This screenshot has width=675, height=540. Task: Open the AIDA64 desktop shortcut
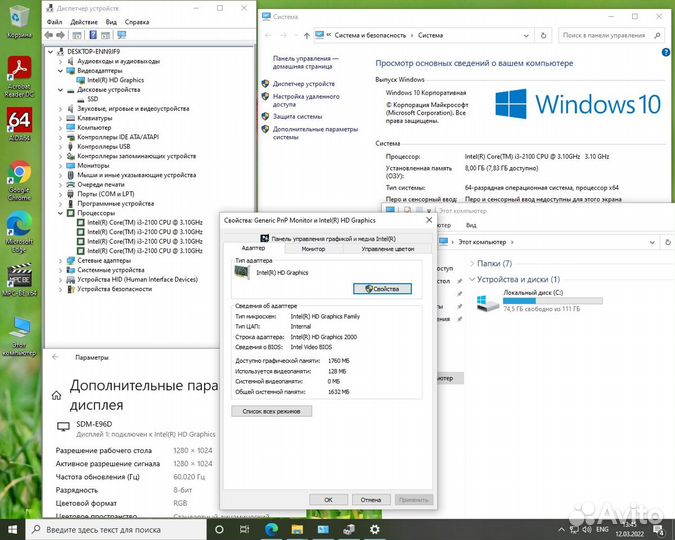click(x=19, y=124)
